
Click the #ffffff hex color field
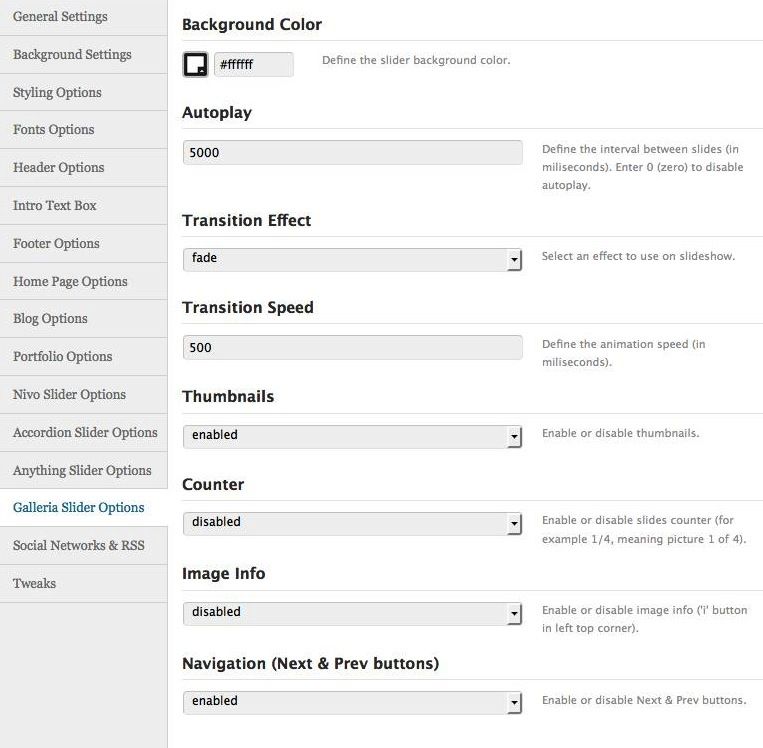tap(253, 65)
